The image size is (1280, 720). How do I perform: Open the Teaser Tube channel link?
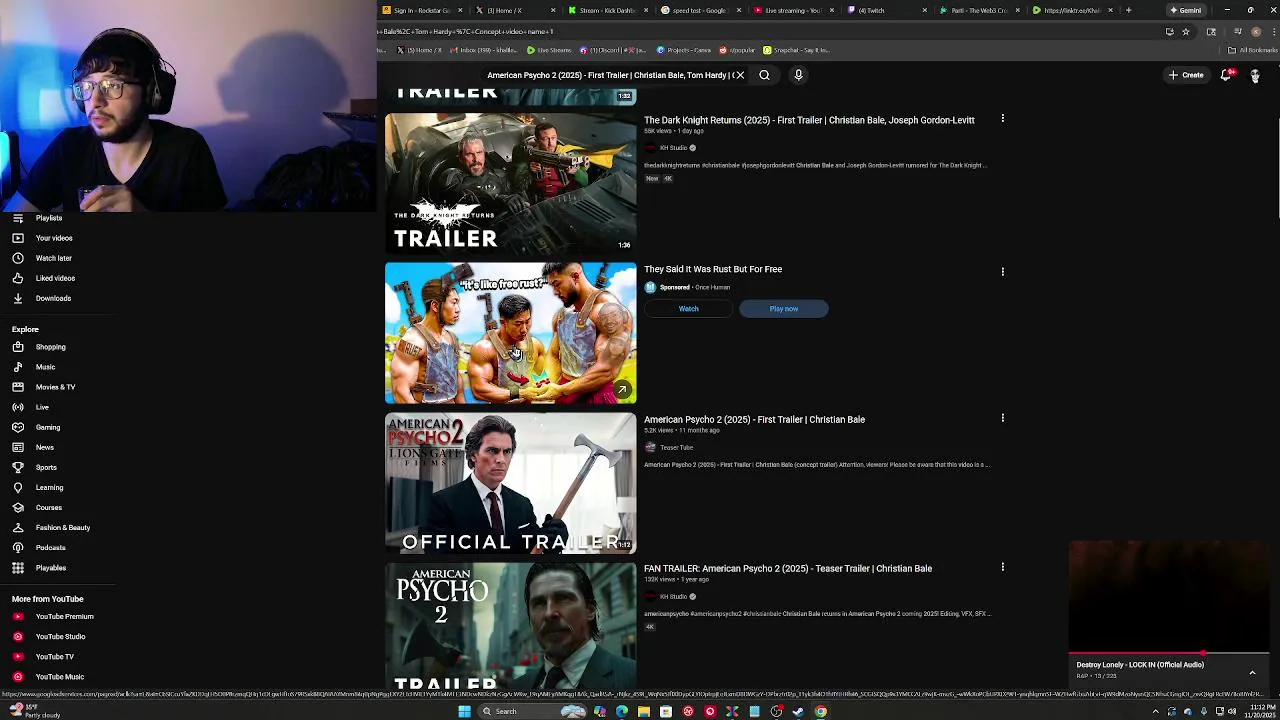pyautogui.click(x=676, y=447)
